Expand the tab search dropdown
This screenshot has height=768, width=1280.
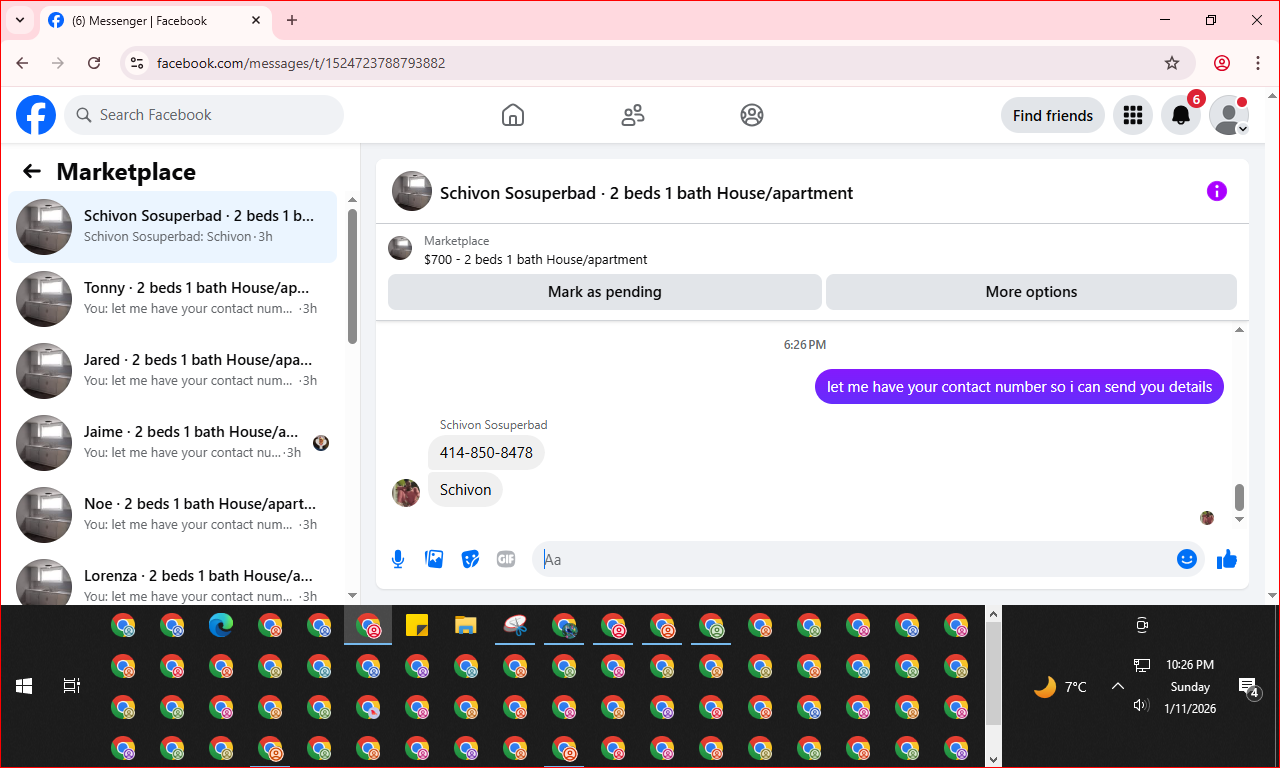click(19, 20)
